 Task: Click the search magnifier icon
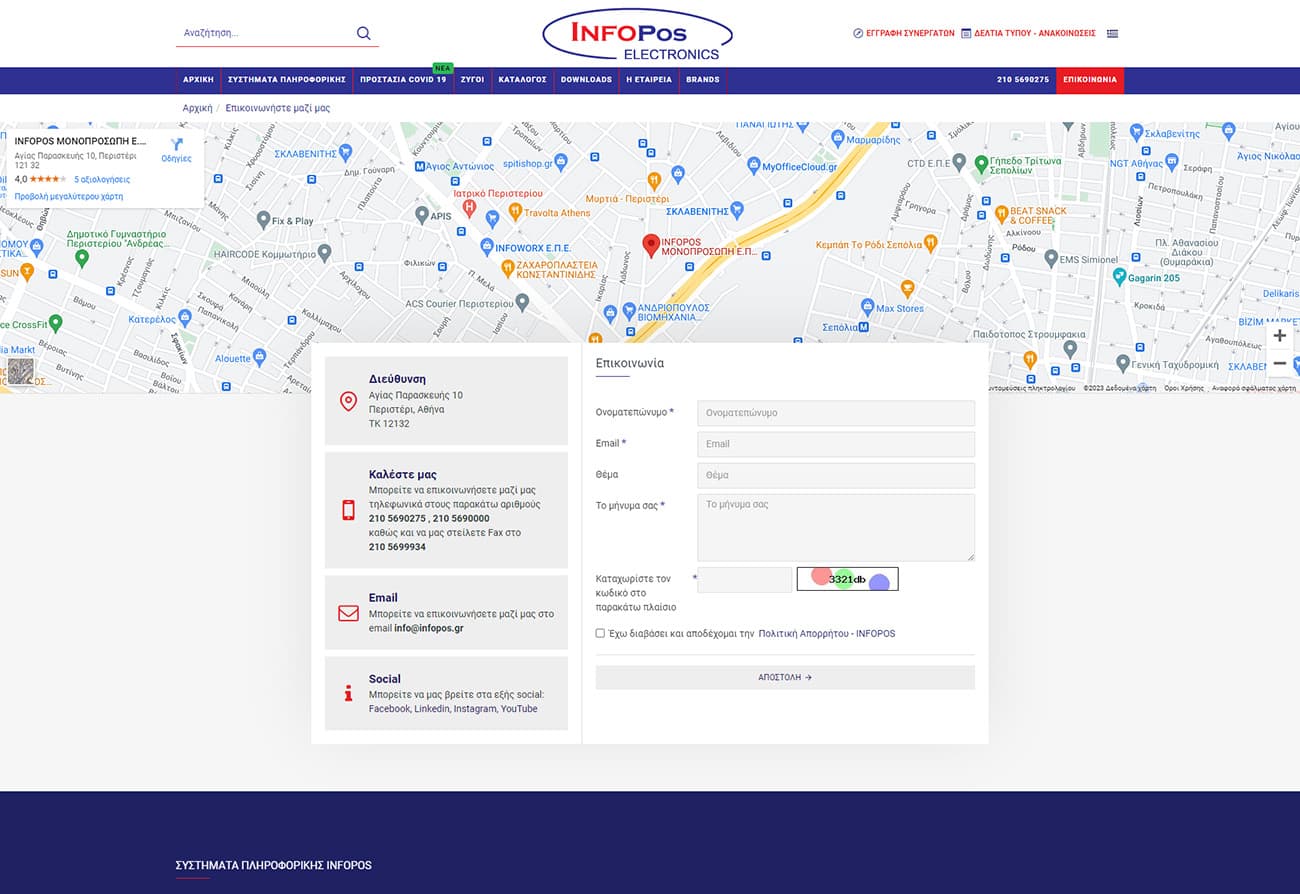coord(363,33)
